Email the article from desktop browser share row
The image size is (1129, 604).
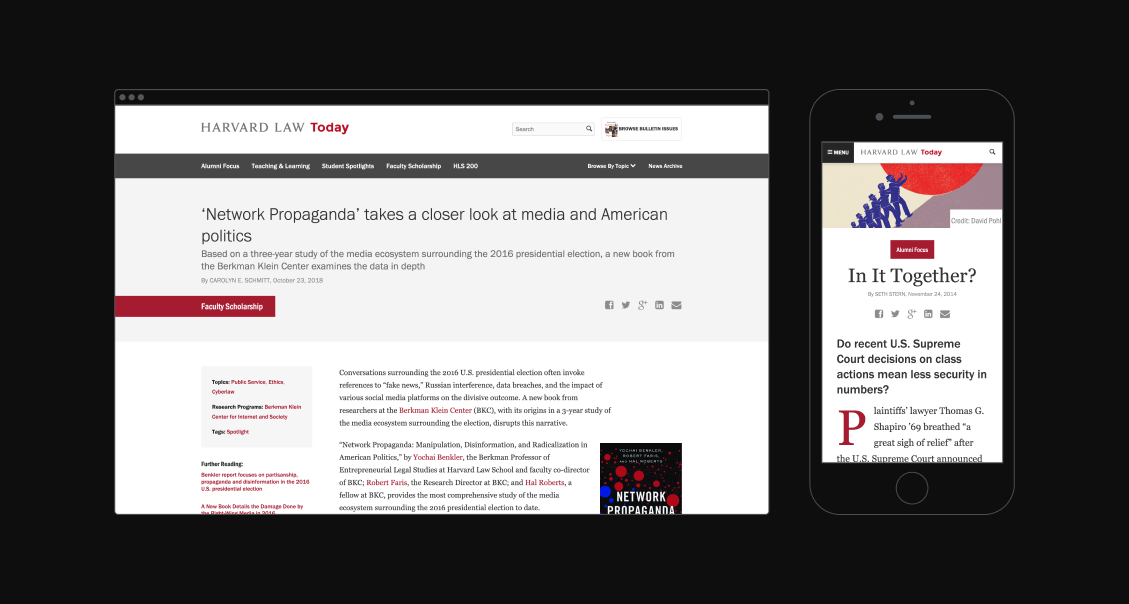click(x=676, y=305)
